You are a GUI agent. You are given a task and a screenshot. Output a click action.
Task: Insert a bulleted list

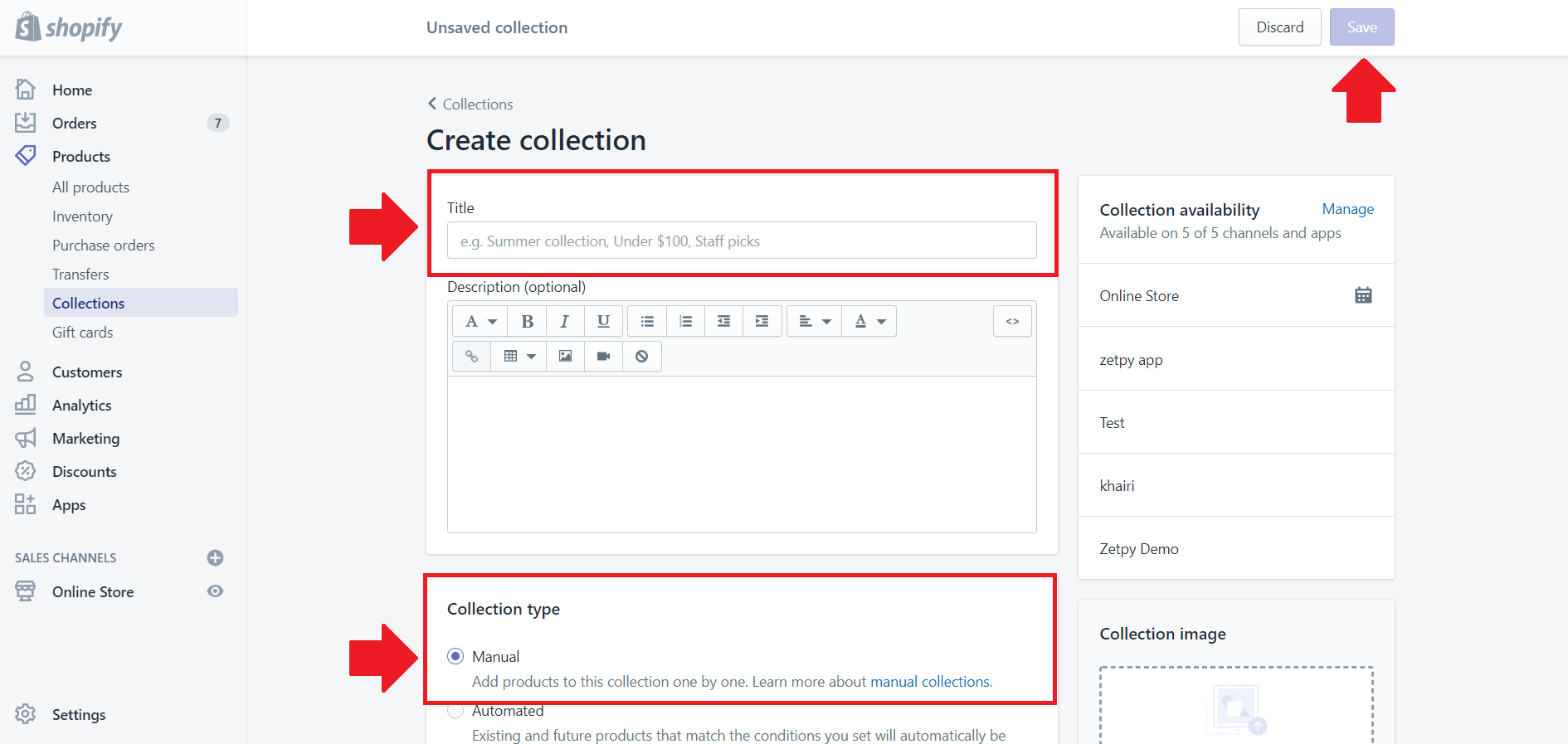point(647,321)
